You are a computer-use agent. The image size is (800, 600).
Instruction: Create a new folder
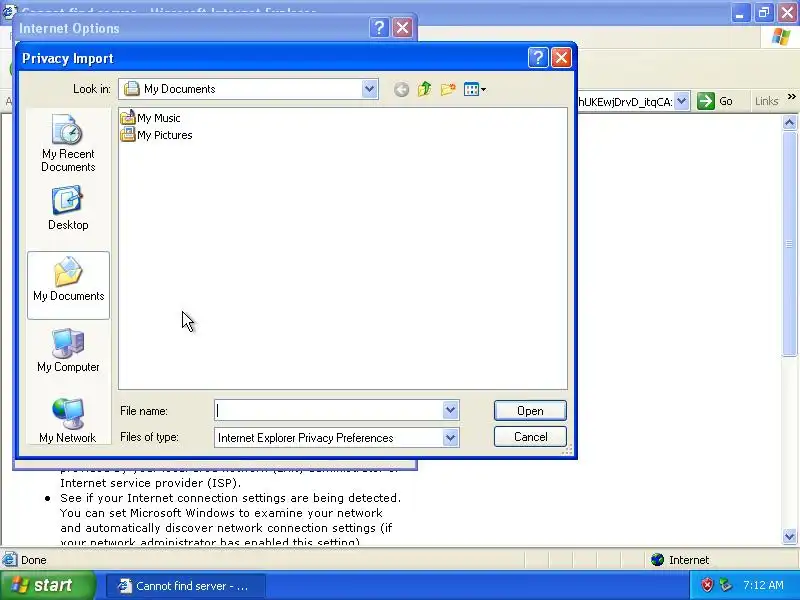(448, 89)
